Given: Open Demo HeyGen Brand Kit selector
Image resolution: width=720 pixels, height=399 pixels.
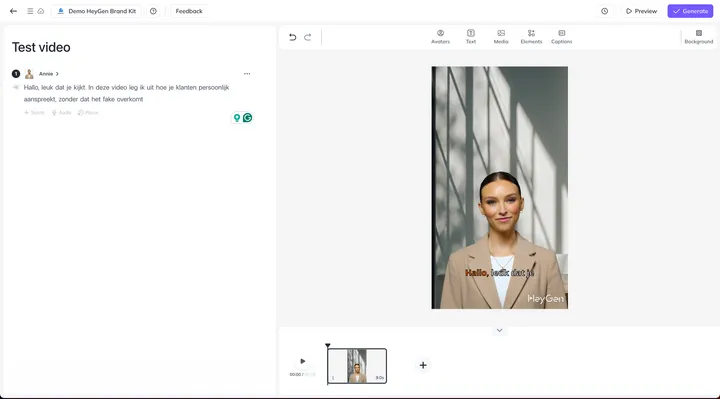Looking at the screenshot, I should click(x=97, y=11).
